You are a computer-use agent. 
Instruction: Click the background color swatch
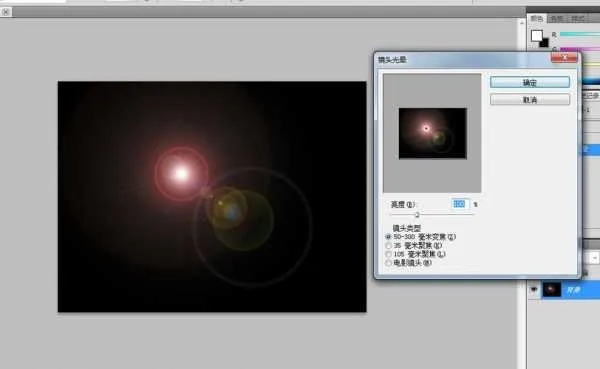pos(545,44)
